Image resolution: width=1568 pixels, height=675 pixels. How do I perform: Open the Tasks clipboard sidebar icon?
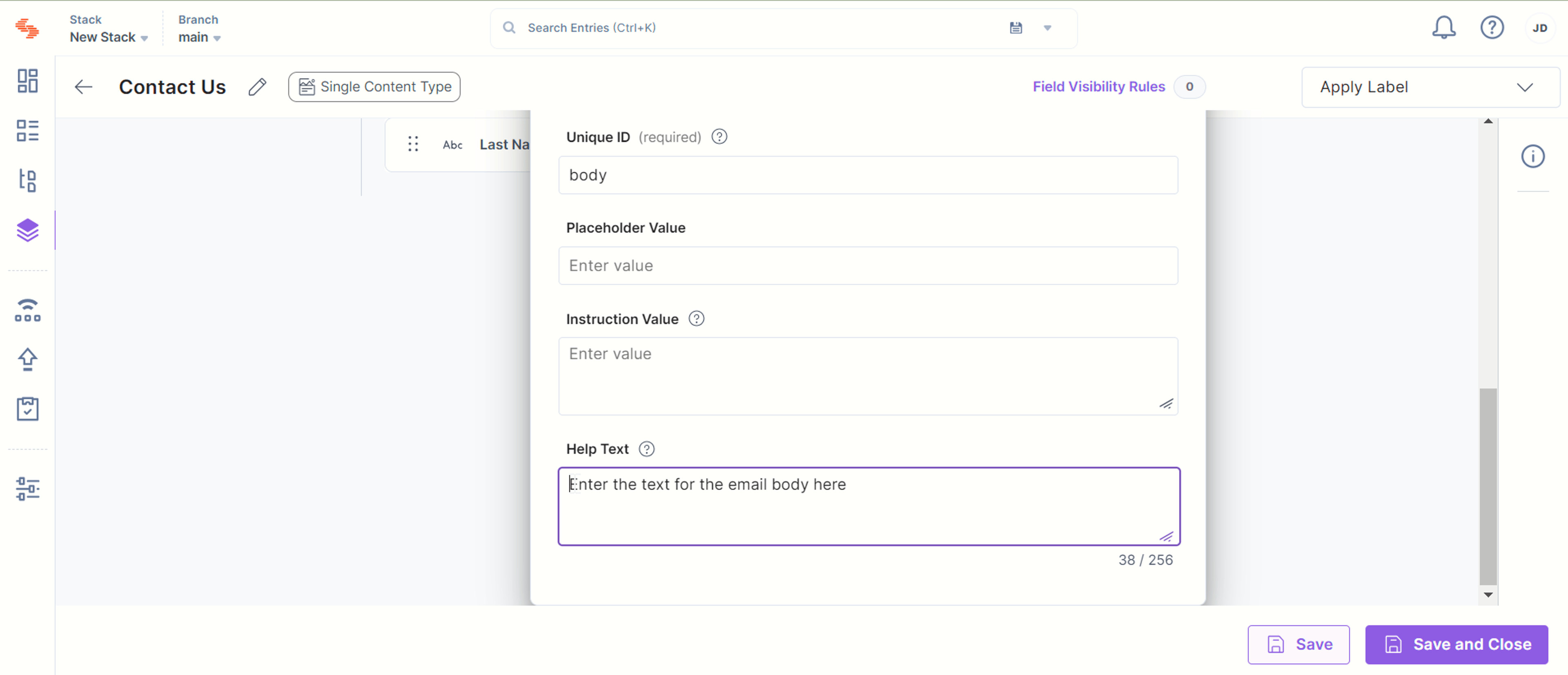click(x=27, y=409)
